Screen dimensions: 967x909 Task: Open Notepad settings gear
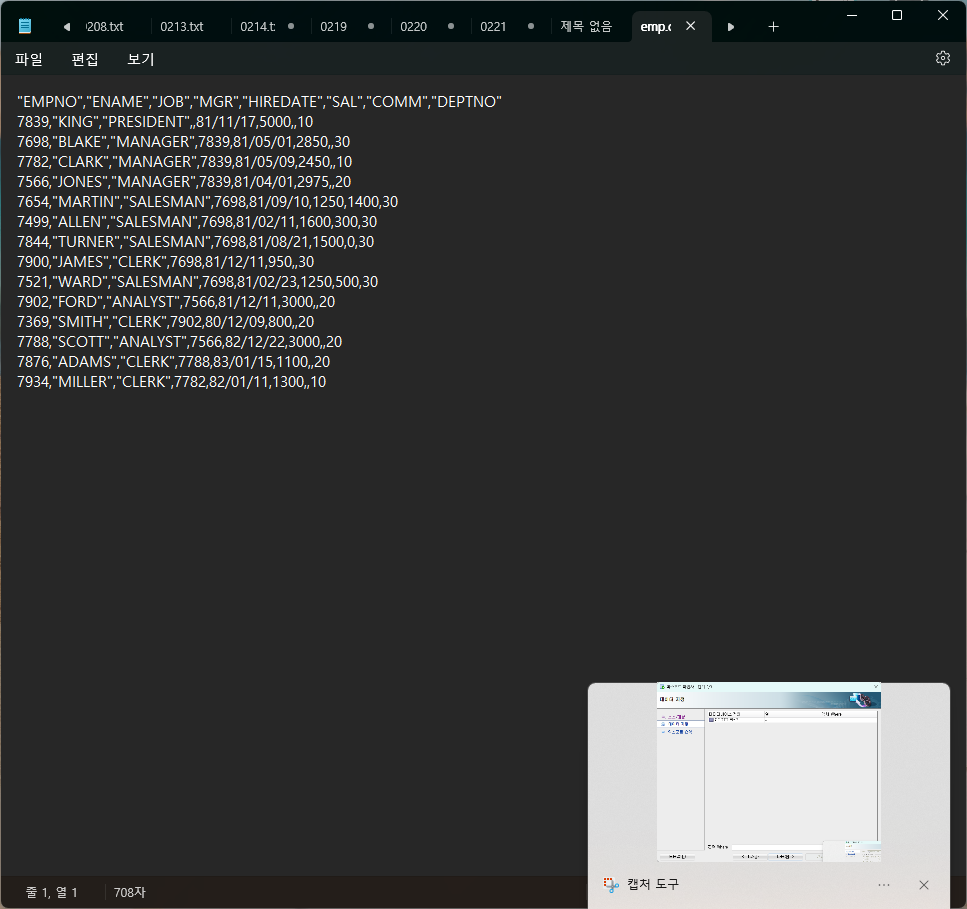click(x=942, y=58)
